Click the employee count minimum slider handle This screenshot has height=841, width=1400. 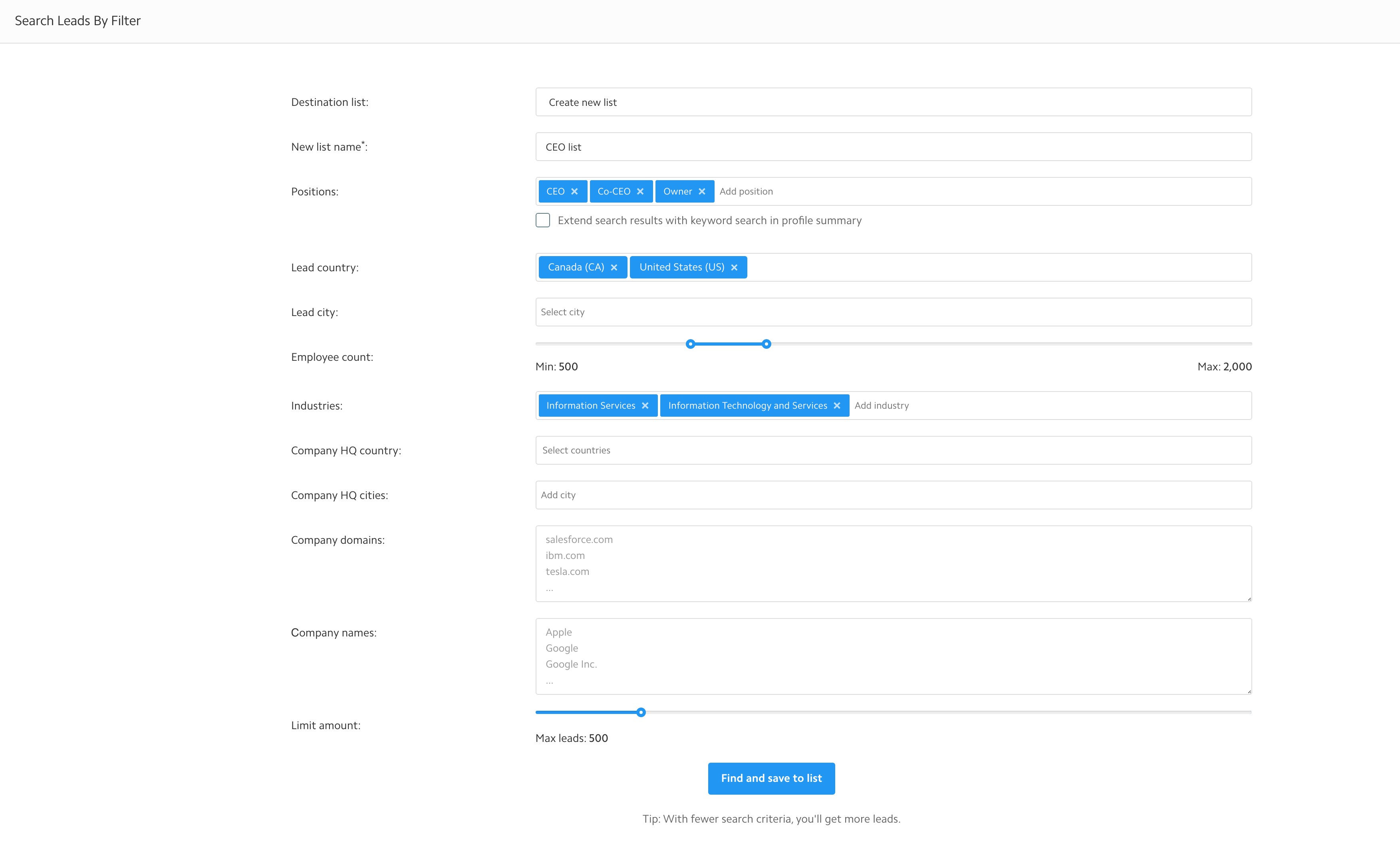click(691, 344)
